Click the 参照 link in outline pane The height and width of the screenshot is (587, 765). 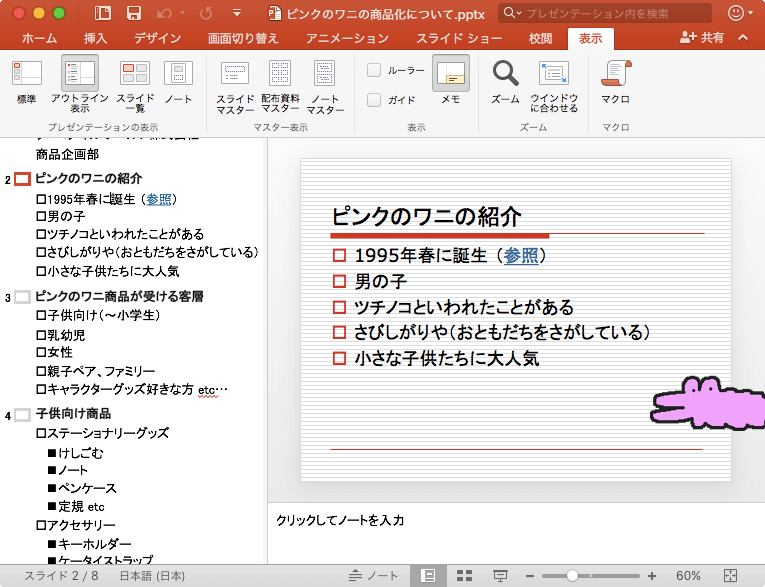pyautogui.click(x=159, y=199)
